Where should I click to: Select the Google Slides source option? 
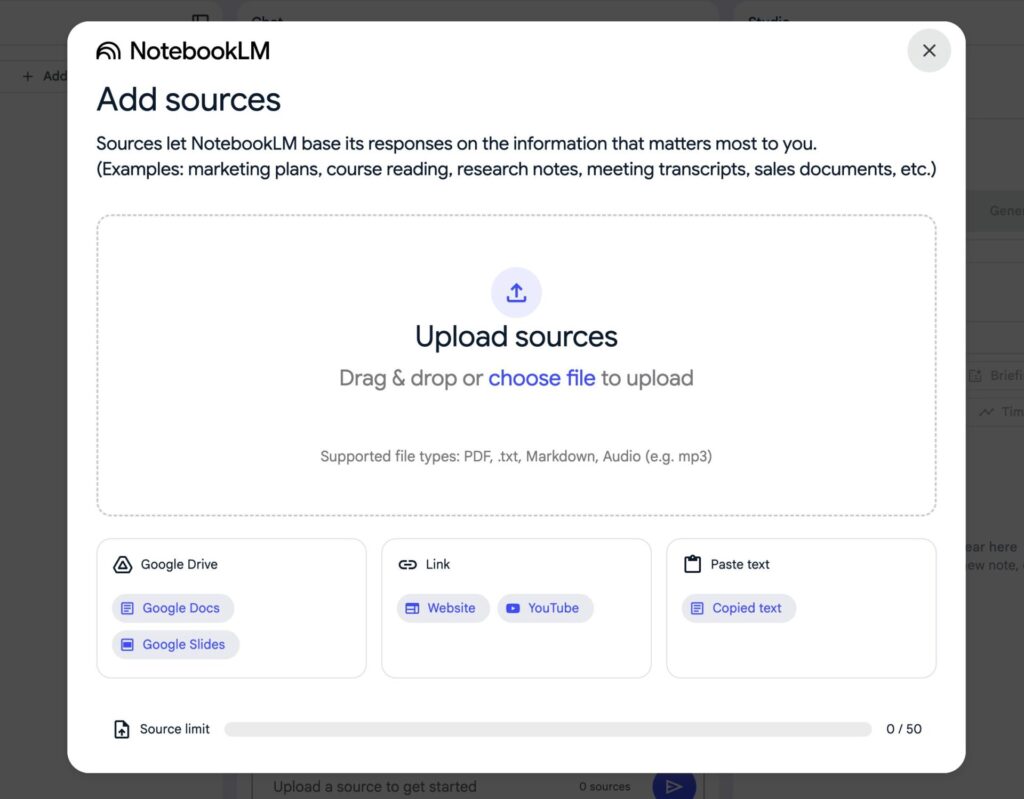(175, 644)
